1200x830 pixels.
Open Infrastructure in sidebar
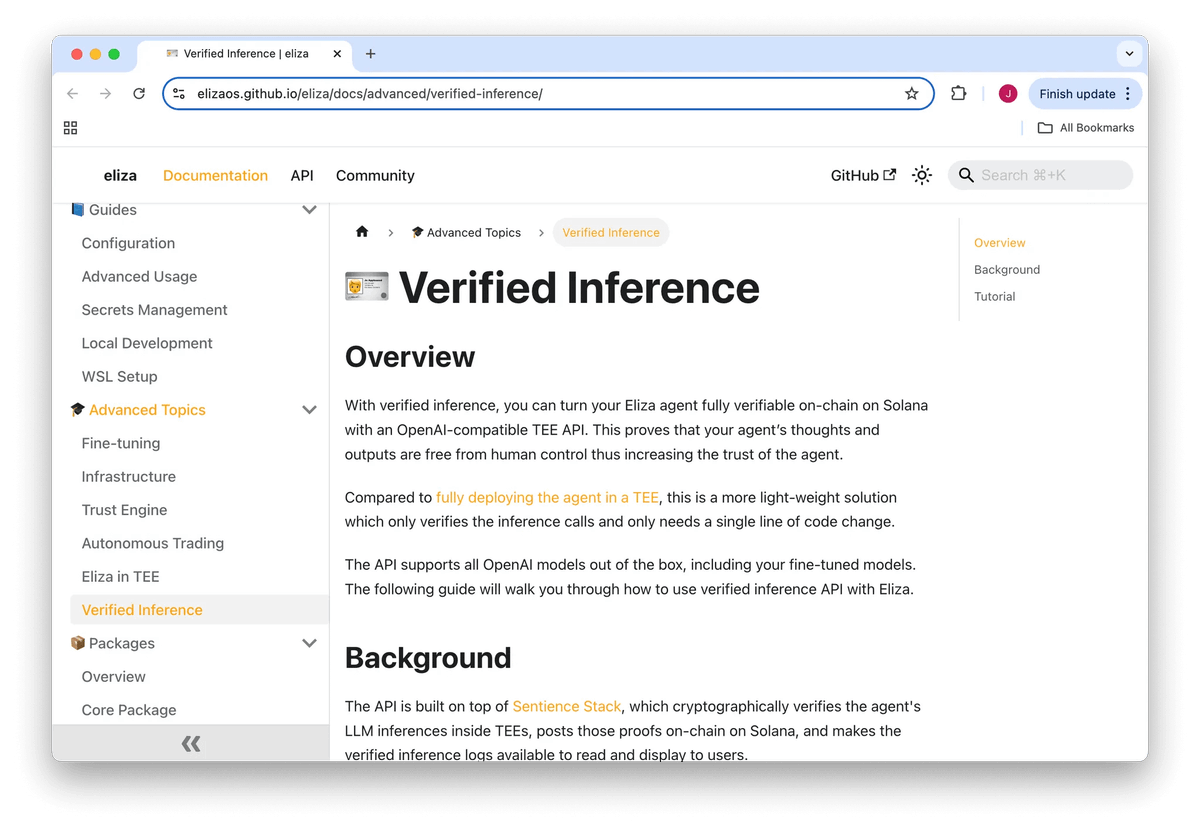tap(129, 476)
